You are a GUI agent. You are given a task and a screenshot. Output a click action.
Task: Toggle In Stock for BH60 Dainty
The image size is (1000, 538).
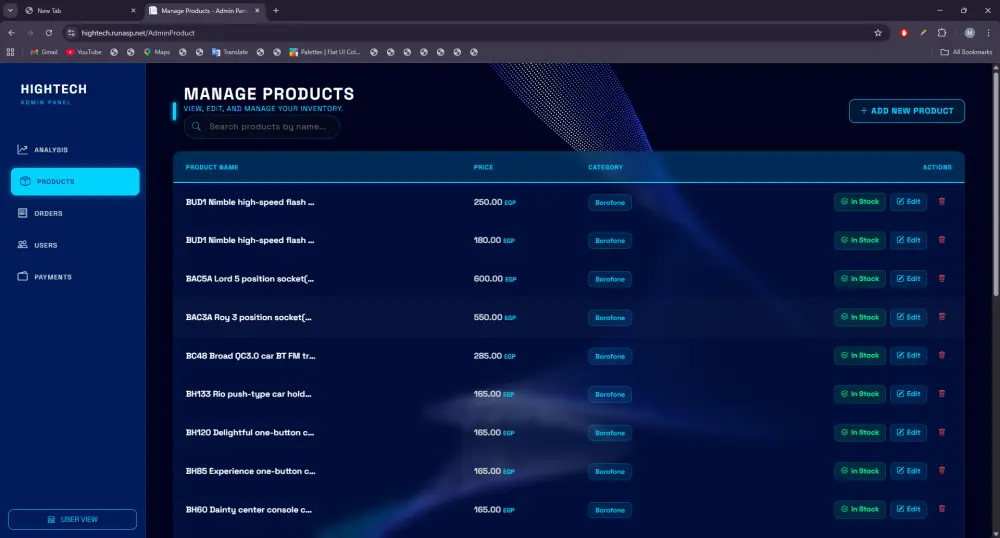point(860,509)
